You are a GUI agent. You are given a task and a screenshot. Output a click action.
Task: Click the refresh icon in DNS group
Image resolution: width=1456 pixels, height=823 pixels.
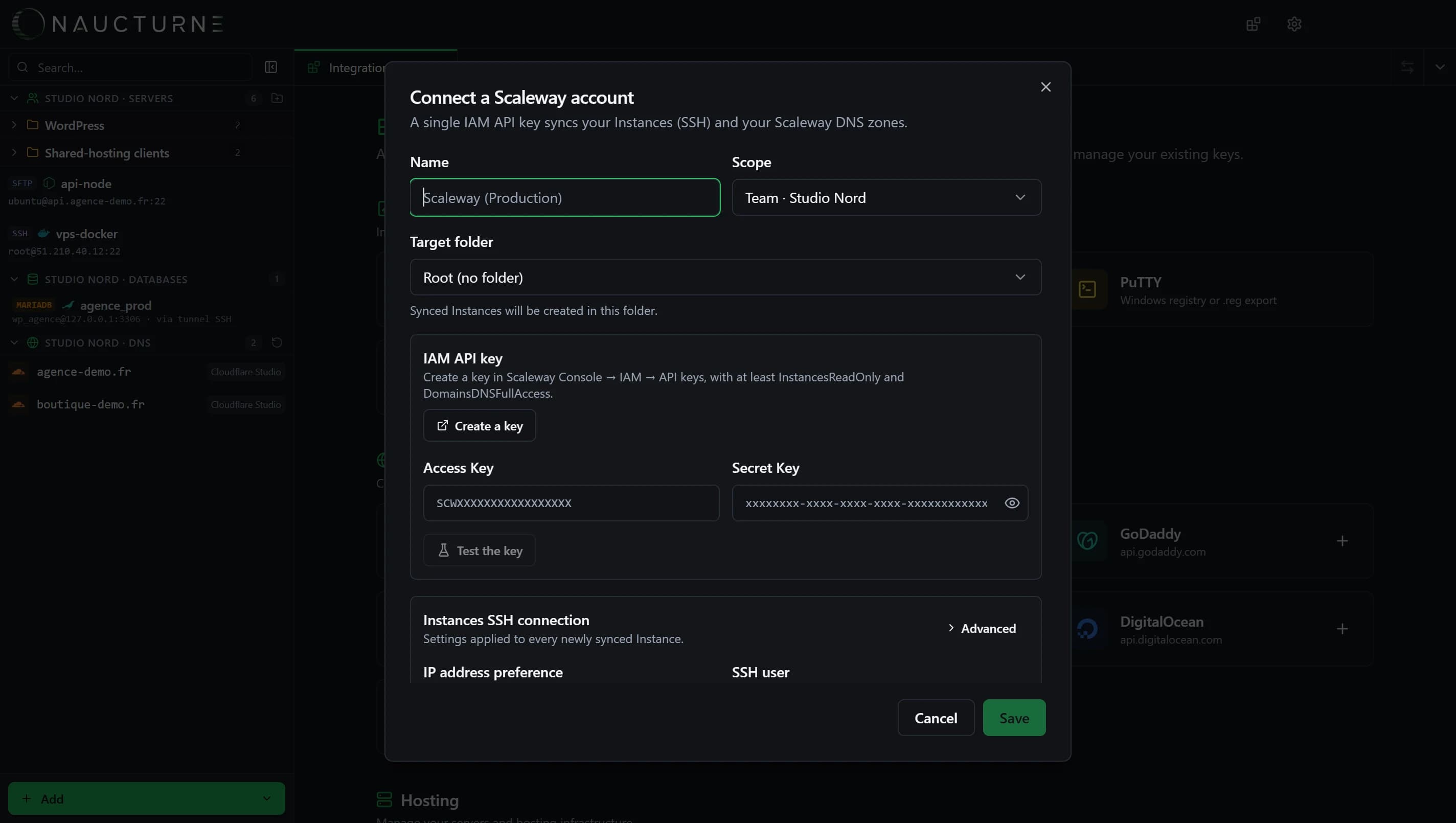click(277, 342)
